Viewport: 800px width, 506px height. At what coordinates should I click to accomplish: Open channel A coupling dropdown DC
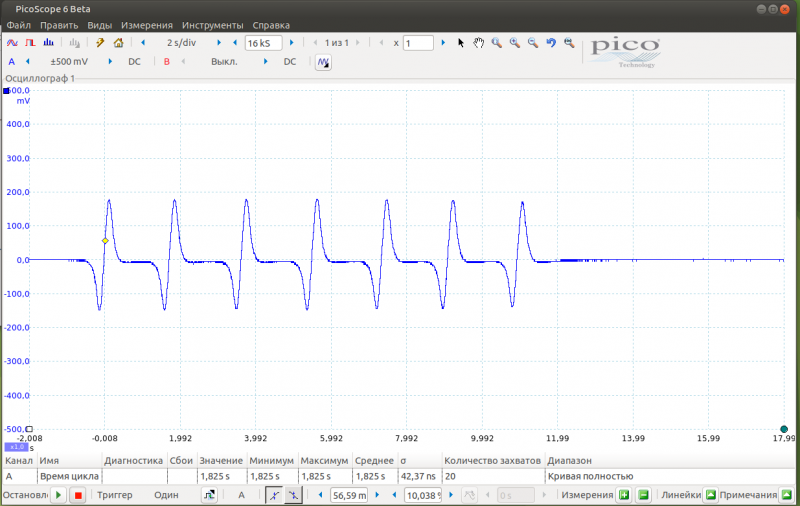click(x=134, y=62)
